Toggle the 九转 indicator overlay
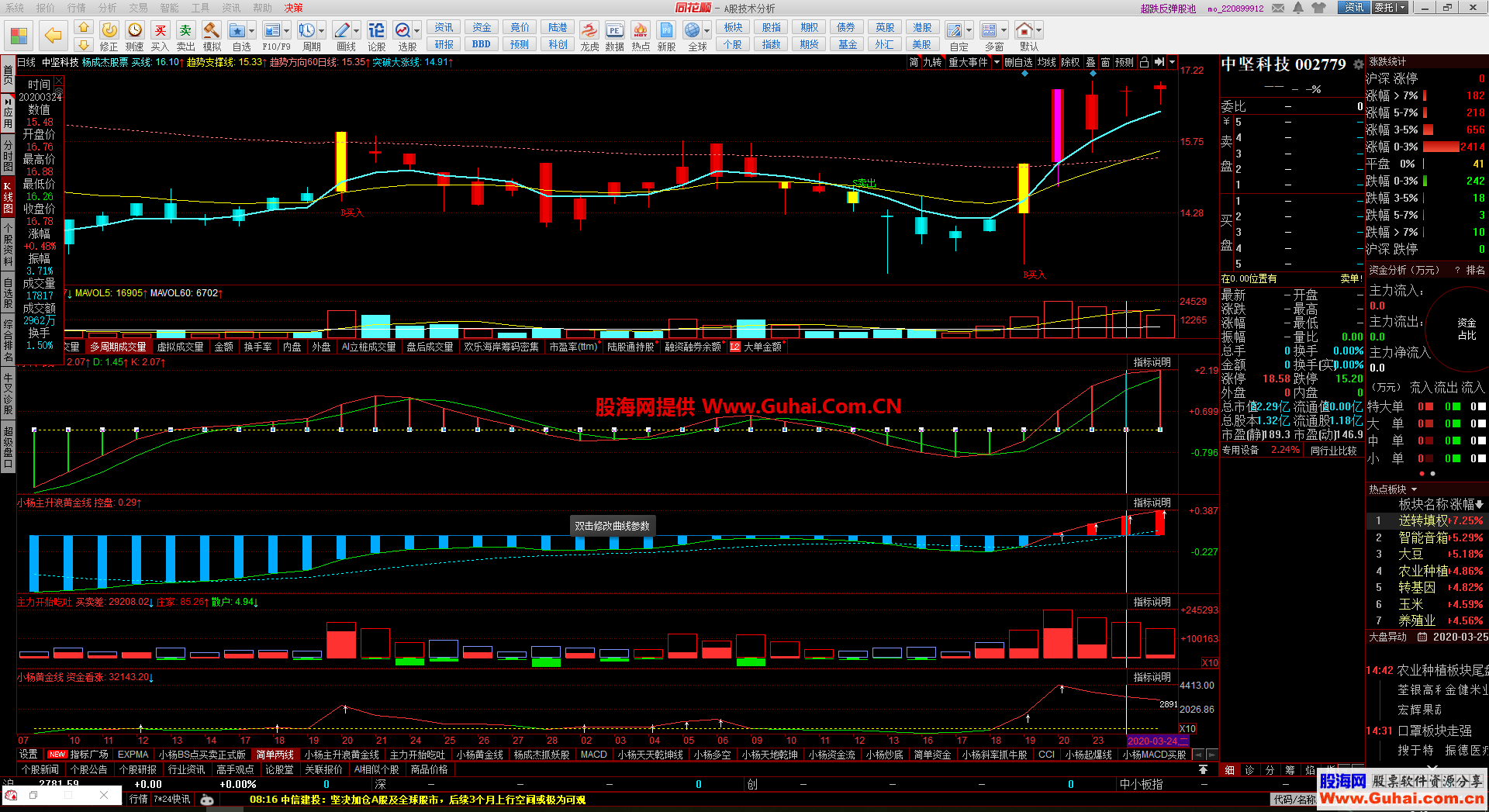 pos(932,62)
